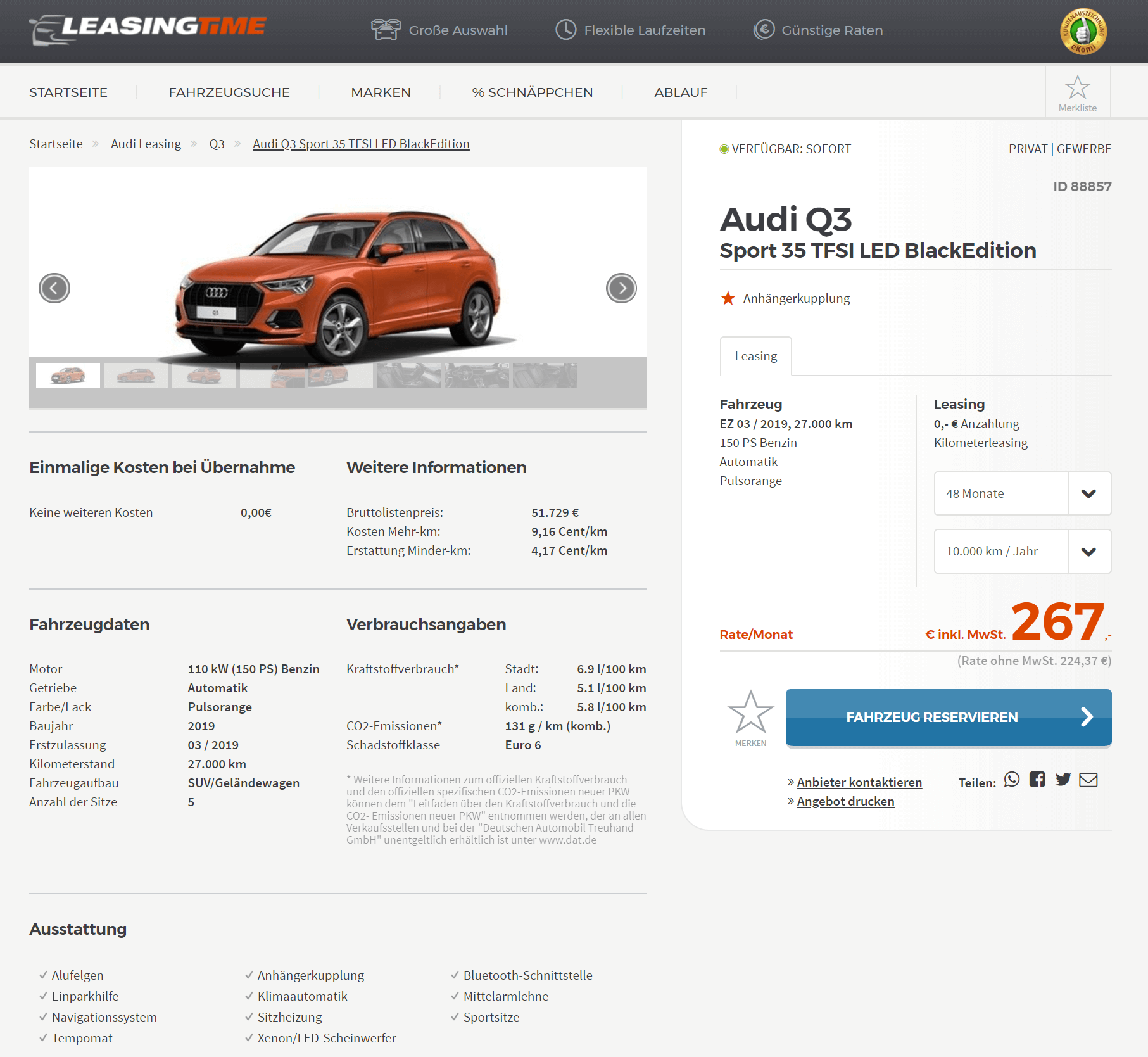Image resolution: width=1148 pixels, height=1057 pixels.
Task: Select the eighth thumbnail, rear seats
Action: (x=545, y=375)
